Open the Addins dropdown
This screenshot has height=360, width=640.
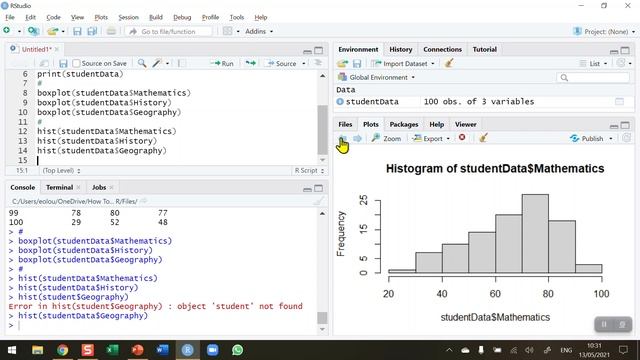tap(259, 31)
